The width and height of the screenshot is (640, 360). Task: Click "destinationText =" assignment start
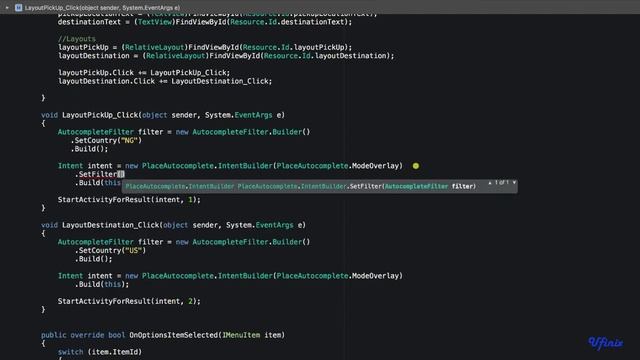point(93,22)
